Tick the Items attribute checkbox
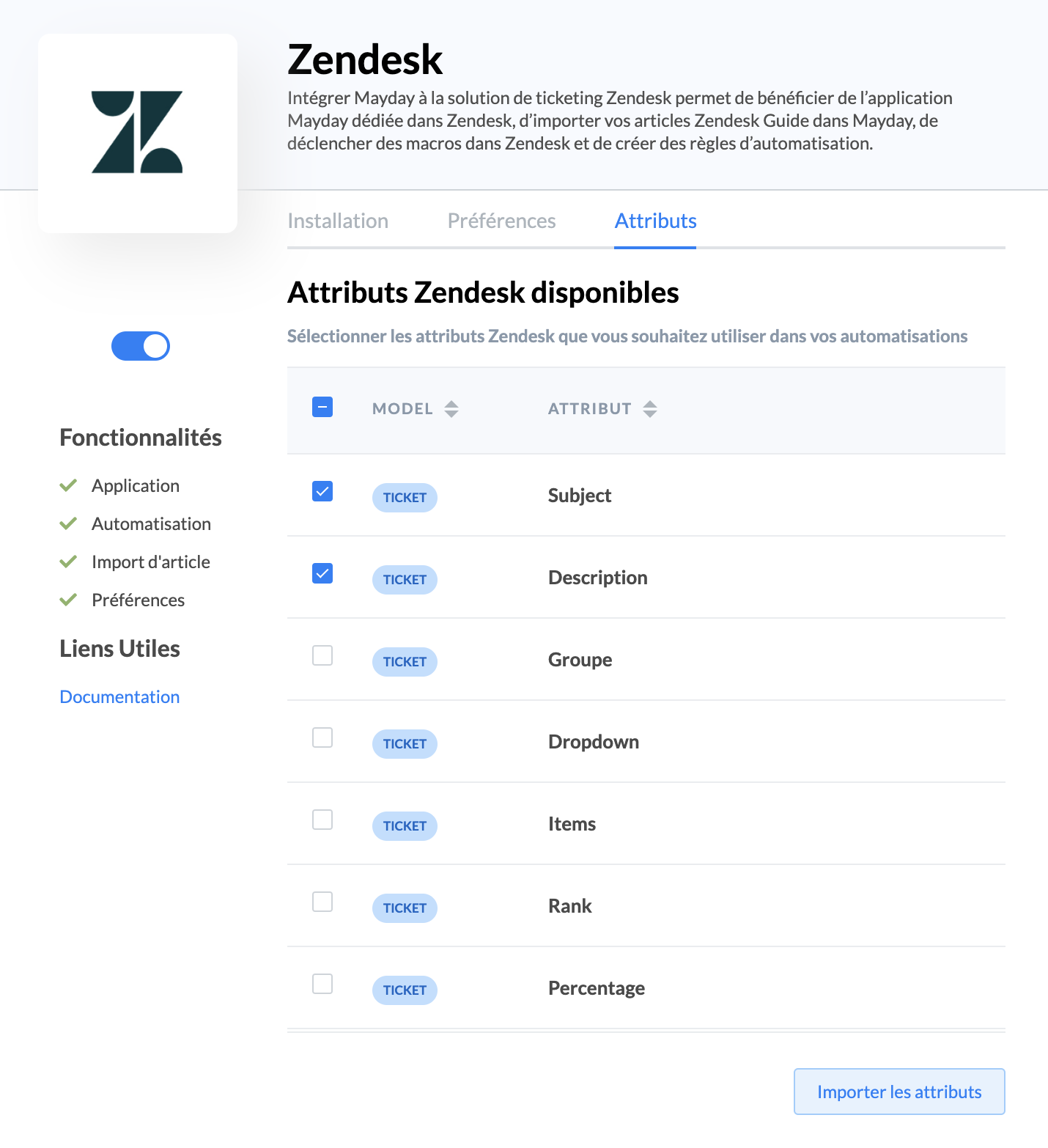This screenshot has width=1048, height=1148. click(x=322, y=820)
